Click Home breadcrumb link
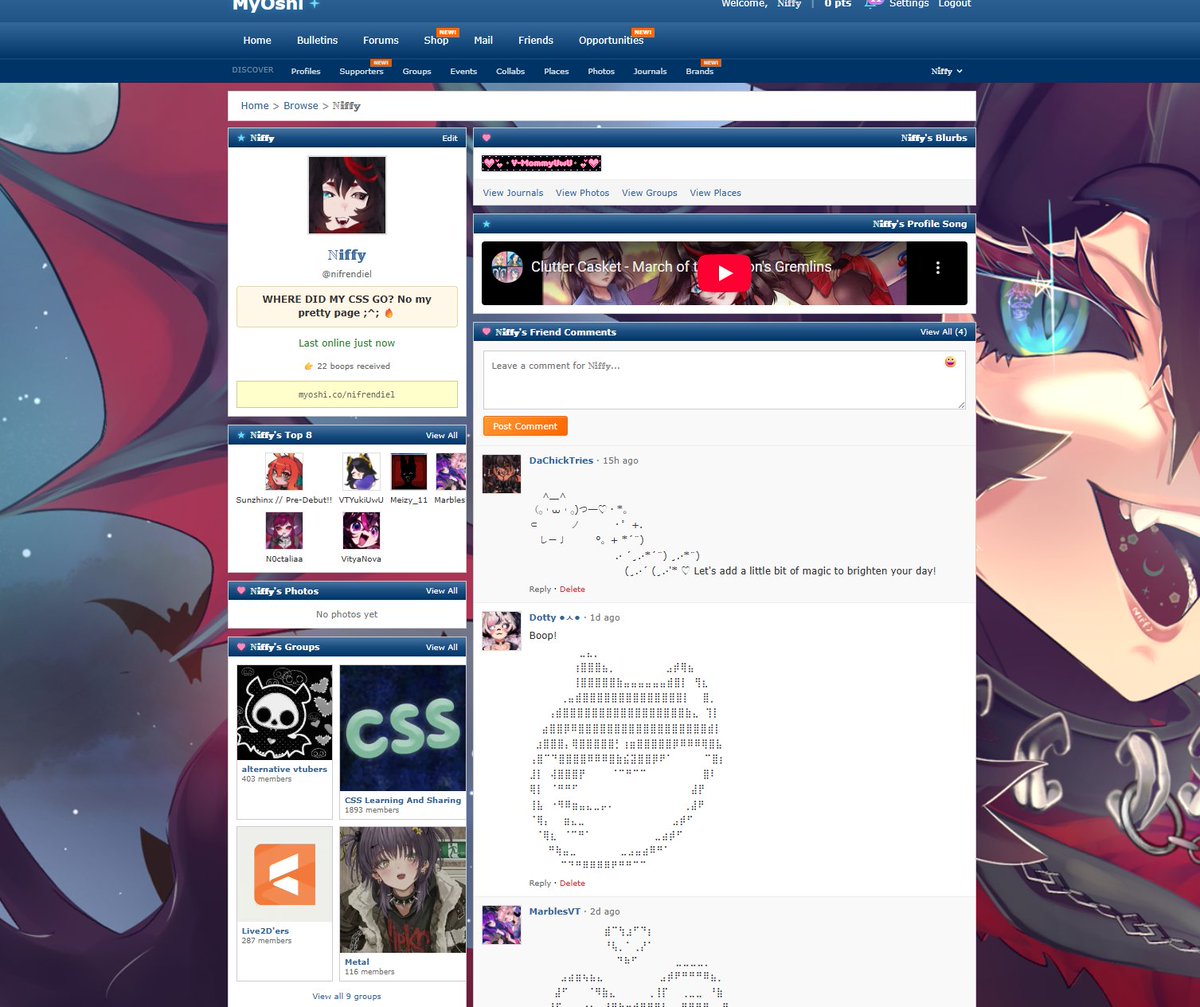The height and width of the screenshot is (1007, 1200). pyautogui.click(x=254, y=105)
